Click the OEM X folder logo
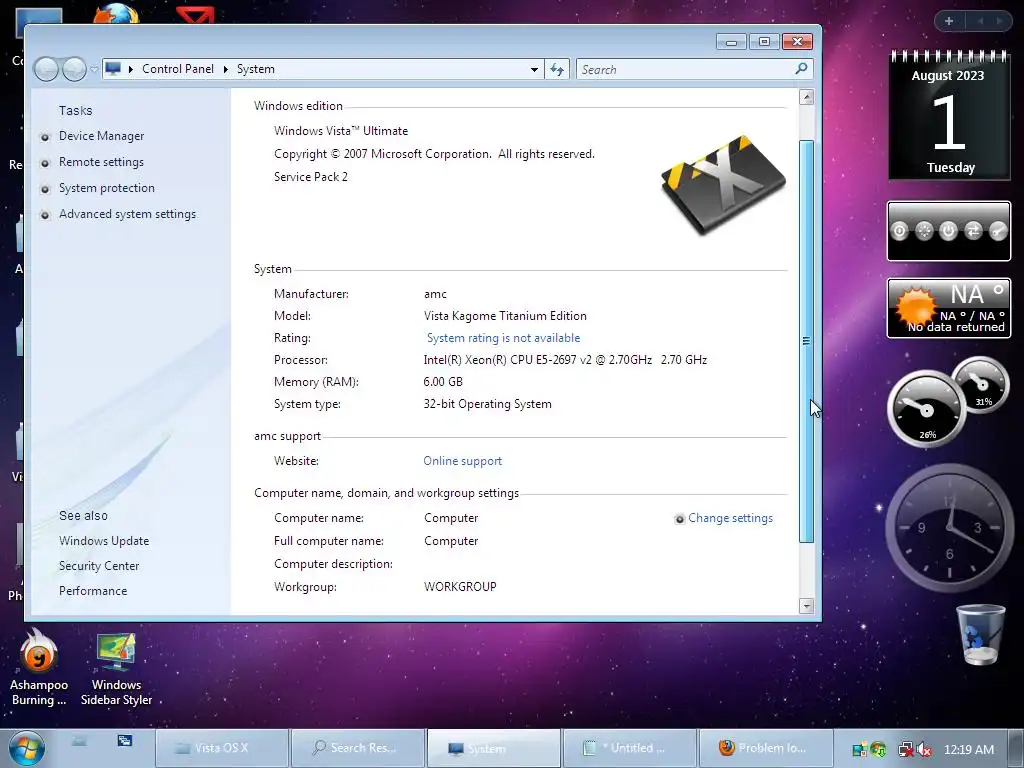 (723, 185)
